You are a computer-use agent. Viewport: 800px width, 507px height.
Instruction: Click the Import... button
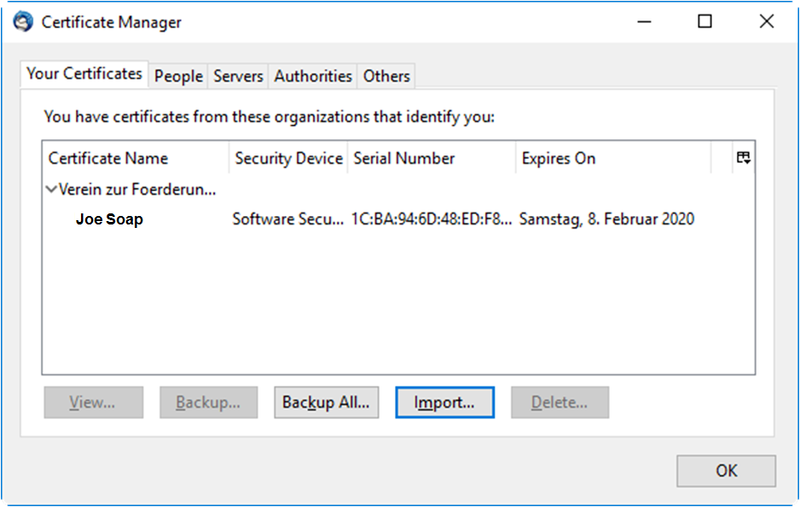(445, 402)
